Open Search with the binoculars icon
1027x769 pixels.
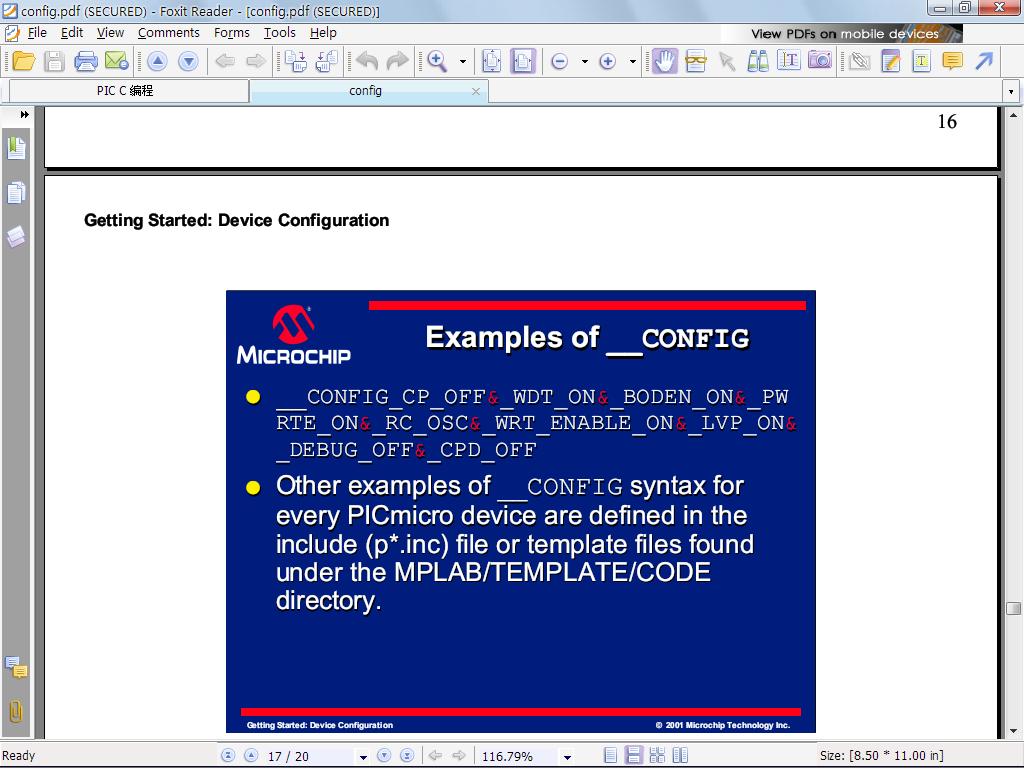(758, 62)
